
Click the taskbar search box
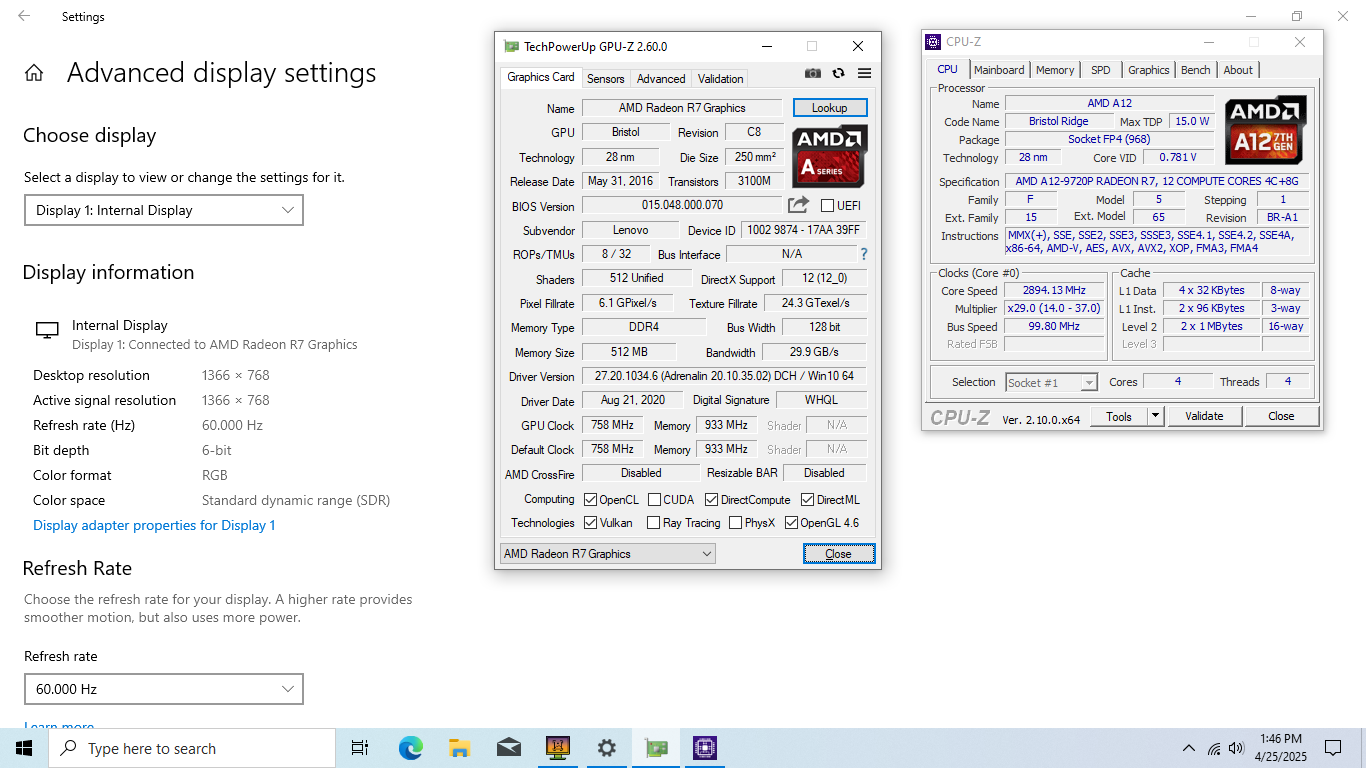point(192,748)
